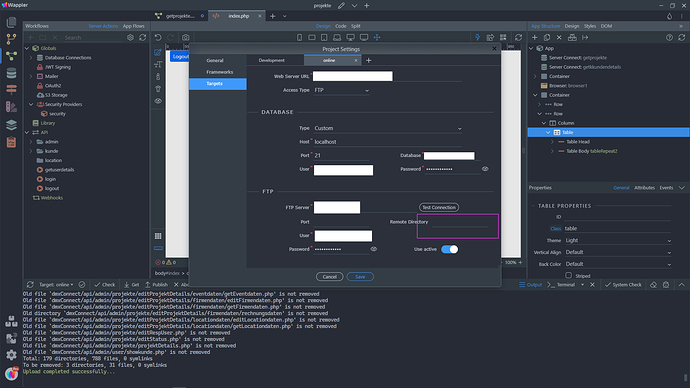Refresh the App Structure tree
Image resolution: width=690 pixels, height=388 pixels.
682,37
